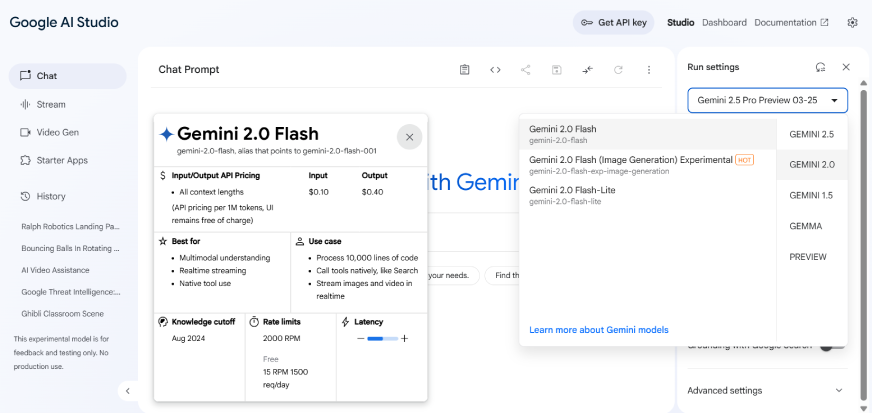
Task: Click the Chat Prompt title
Action: tap(189, 69)
